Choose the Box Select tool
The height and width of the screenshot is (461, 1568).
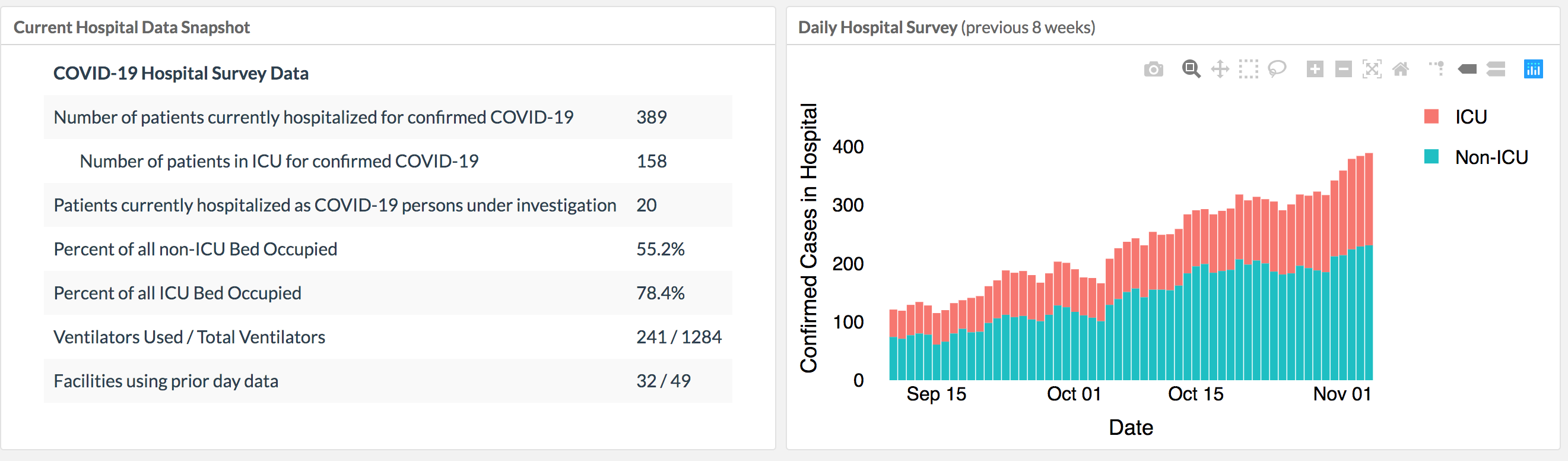(1248, 70)
